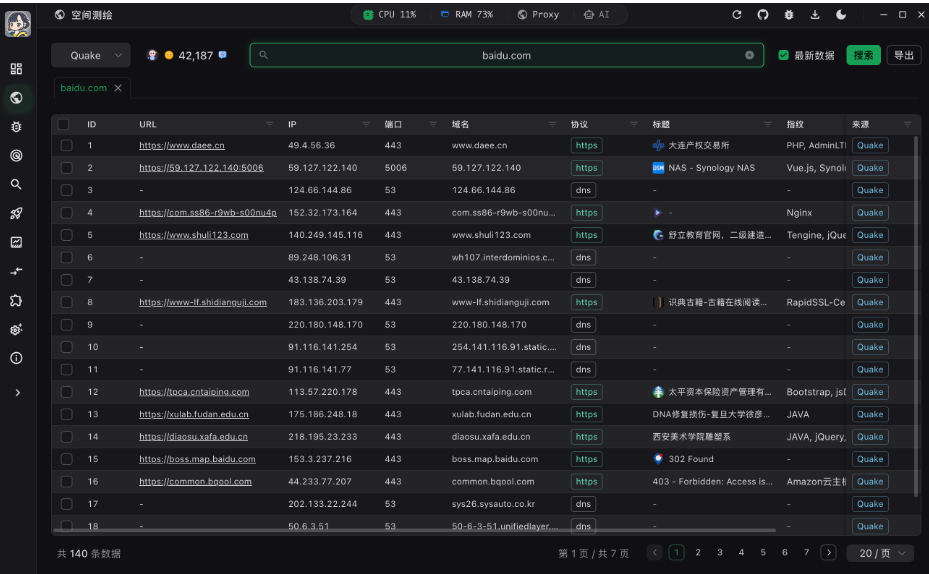
Task: Click the refresh icon in title bar
Action: (736, 15)
